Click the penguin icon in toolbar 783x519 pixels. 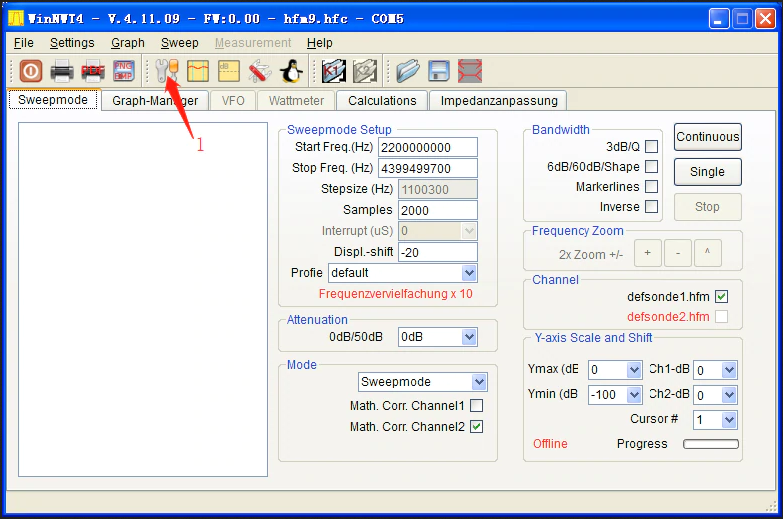tap(291, 71)
